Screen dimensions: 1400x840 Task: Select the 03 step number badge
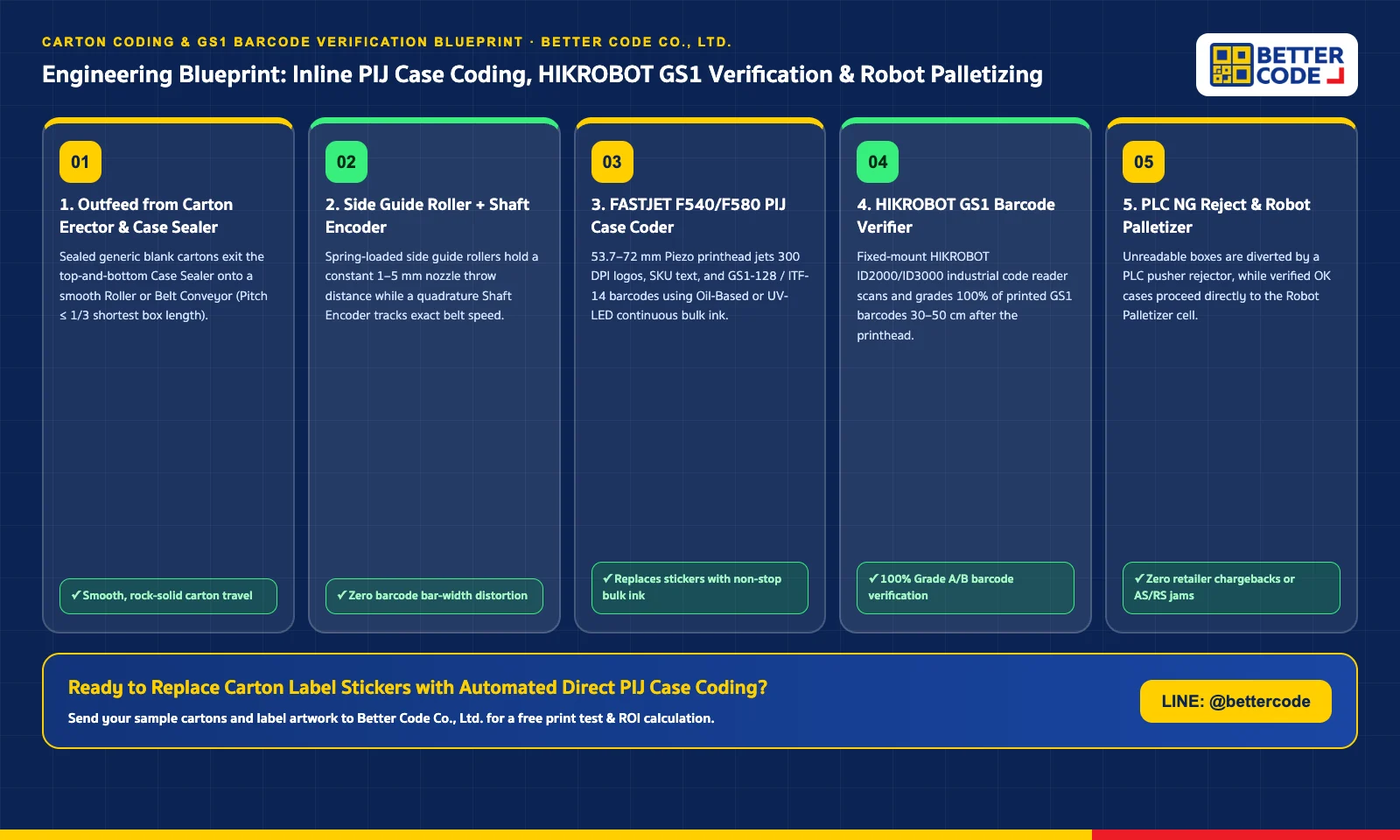612,162
